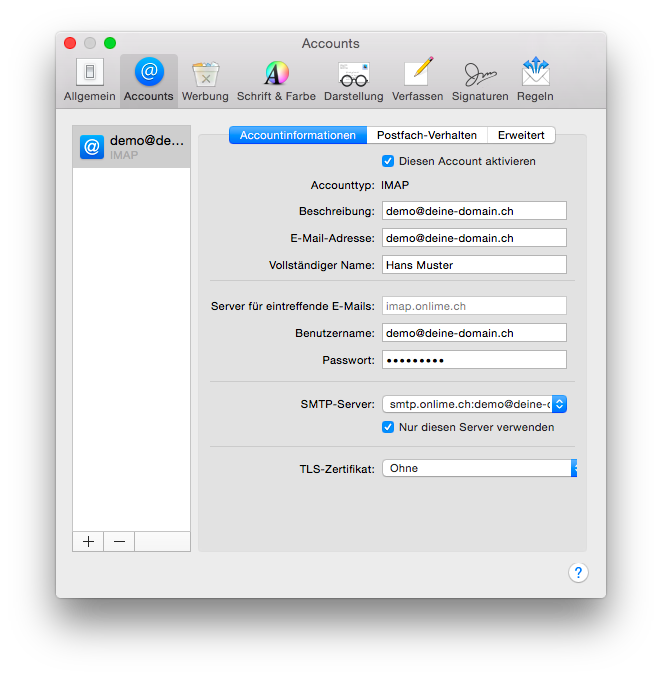
Task: Open the Erweitert tab
Action: 521,135
